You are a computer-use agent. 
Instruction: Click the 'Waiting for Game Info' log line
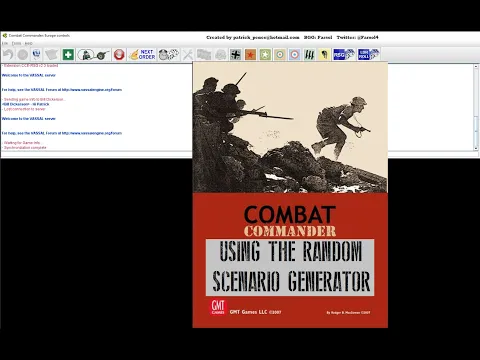[21, 143]
